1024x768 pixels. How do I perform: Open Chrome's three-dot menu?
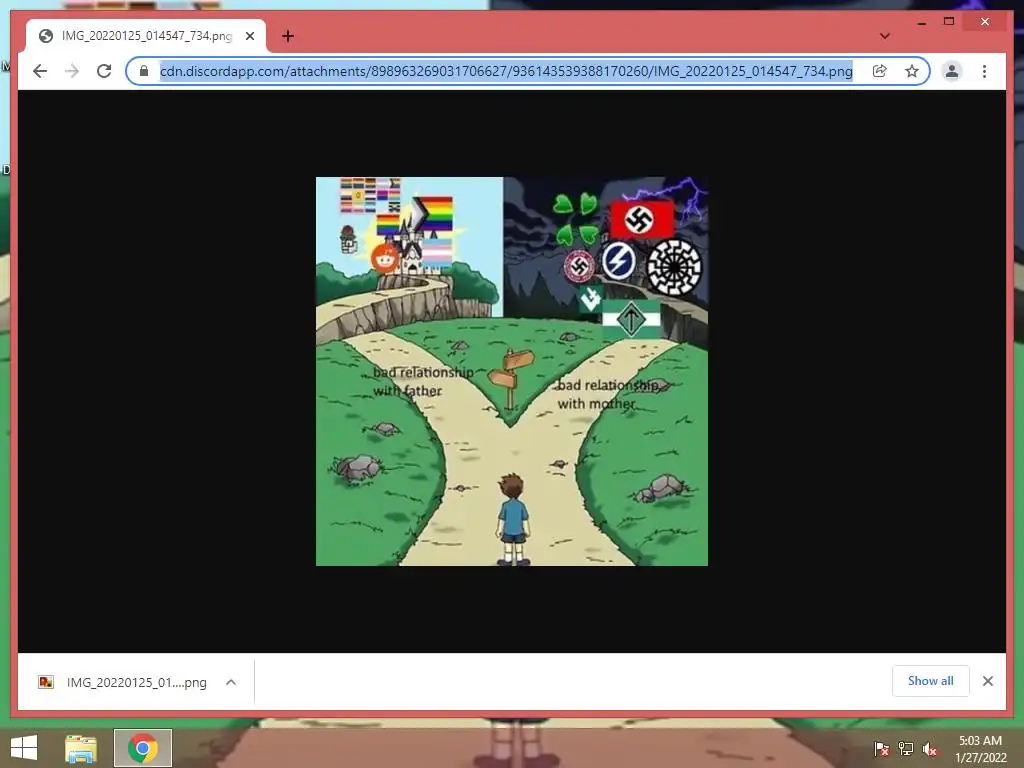pyautogui.click(x=984, y=71)
